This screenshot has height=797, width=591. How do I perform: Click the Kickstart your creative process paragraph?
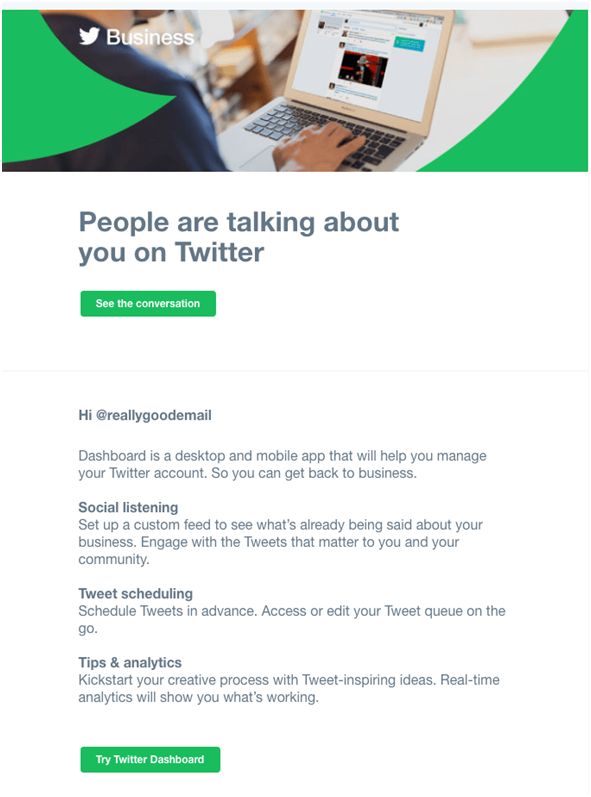pyautogui.click(x=289, y=688)
